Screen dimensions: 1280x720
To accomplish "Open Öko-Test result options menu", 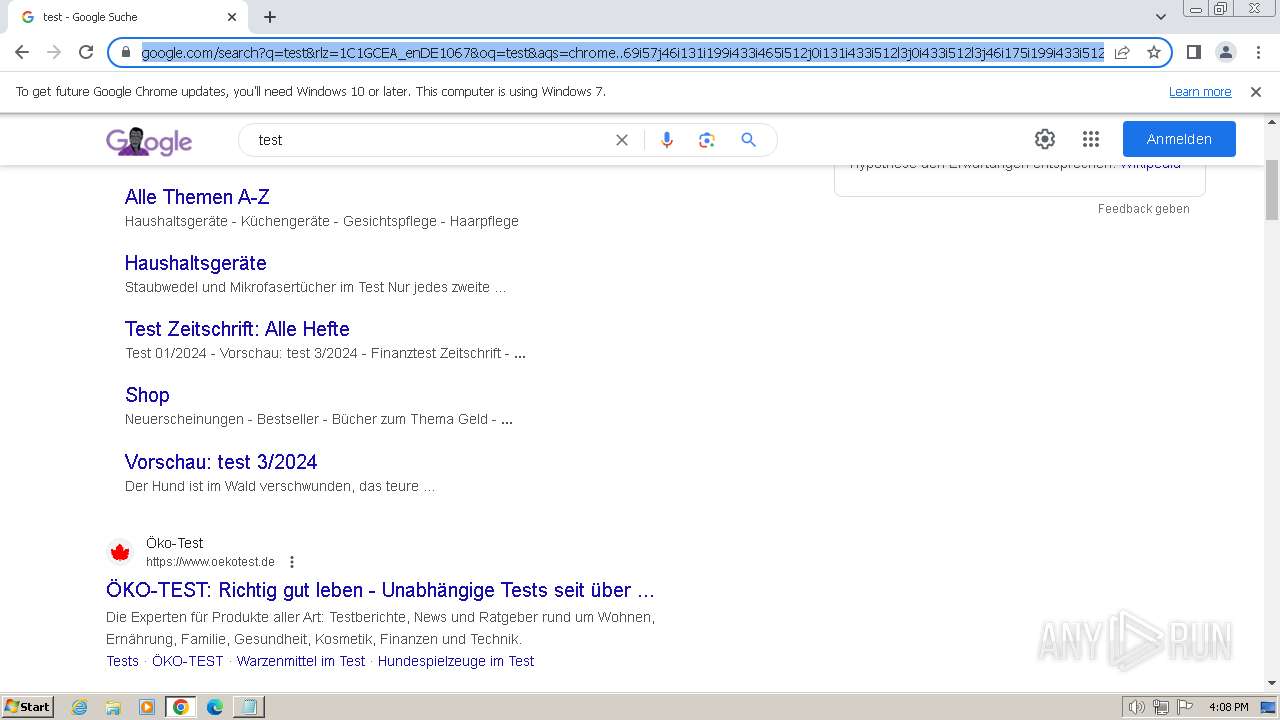I will point(292,562).
